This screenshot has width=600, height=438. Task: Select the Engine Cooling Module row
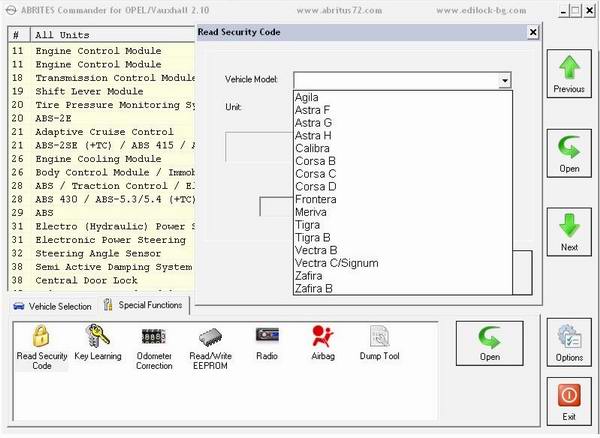tap(102, 159)
